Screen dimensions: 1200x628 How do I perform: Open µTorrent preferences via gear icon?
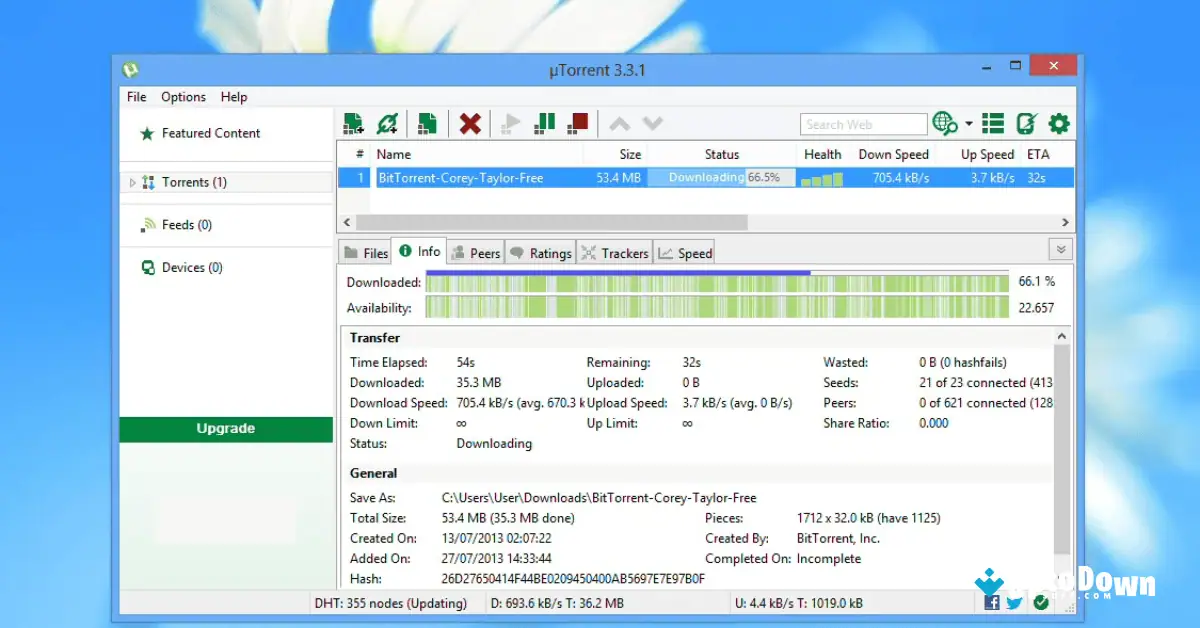coord(1058,123)
